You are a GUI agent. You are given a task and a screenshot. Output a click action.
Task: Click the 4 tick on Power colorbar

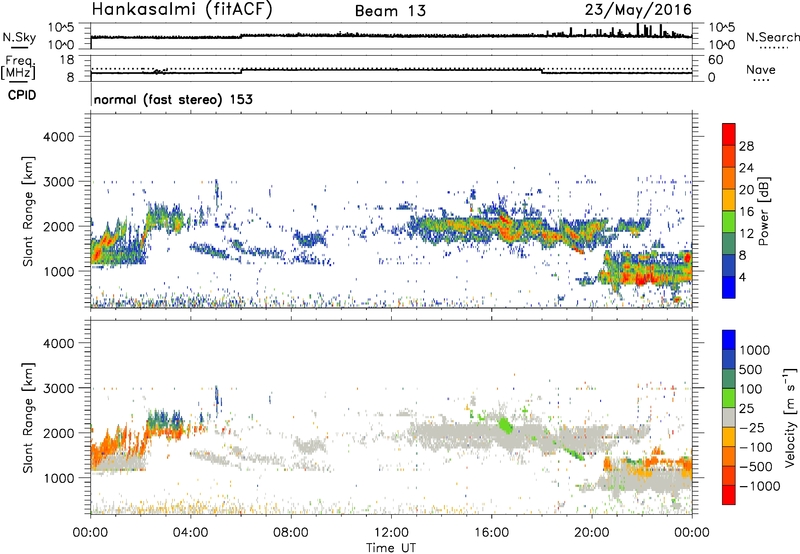point(742,277)
